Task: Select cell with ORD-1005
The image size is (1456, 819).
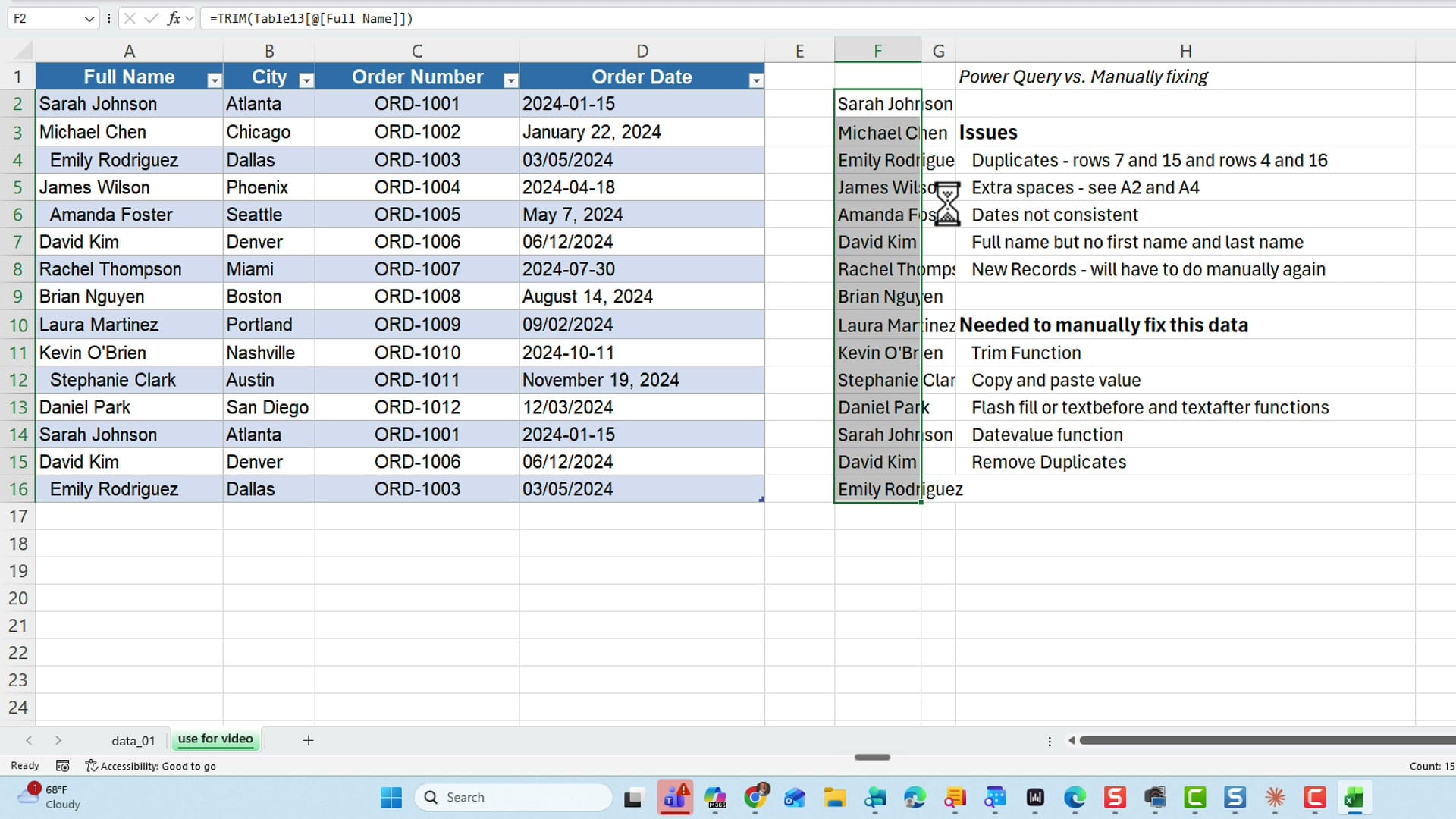Action: 417,215
